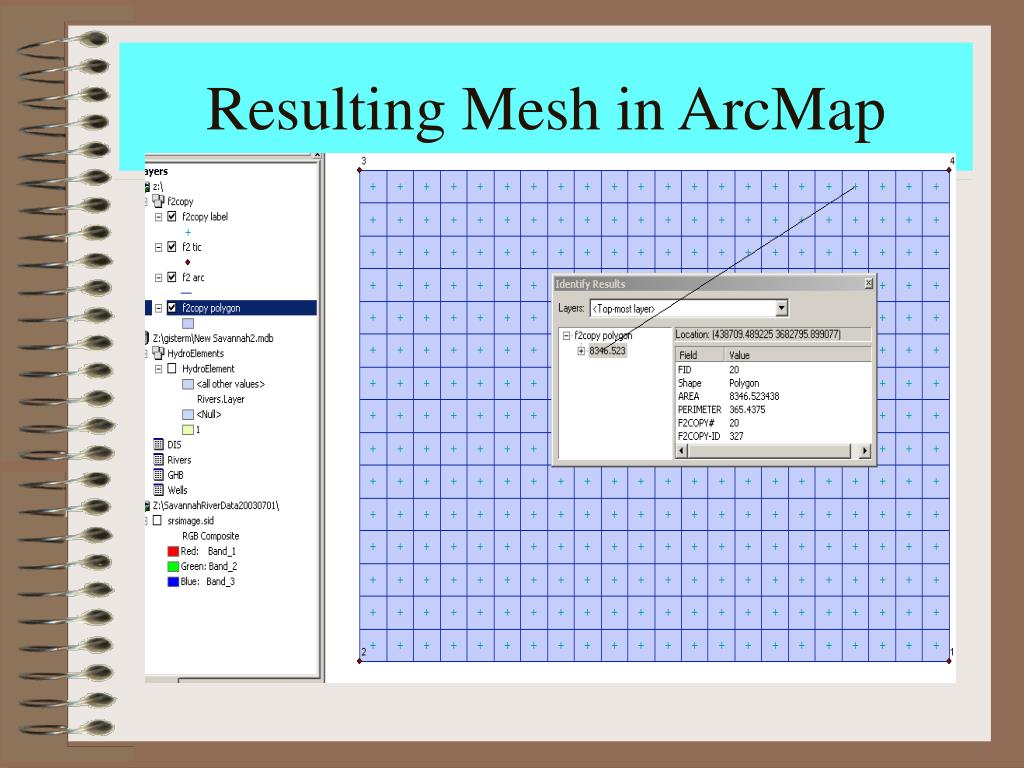Viewport: 1024px width, 768px height.
Task: Click the Green Band_2 swatch
Action: 173,566
